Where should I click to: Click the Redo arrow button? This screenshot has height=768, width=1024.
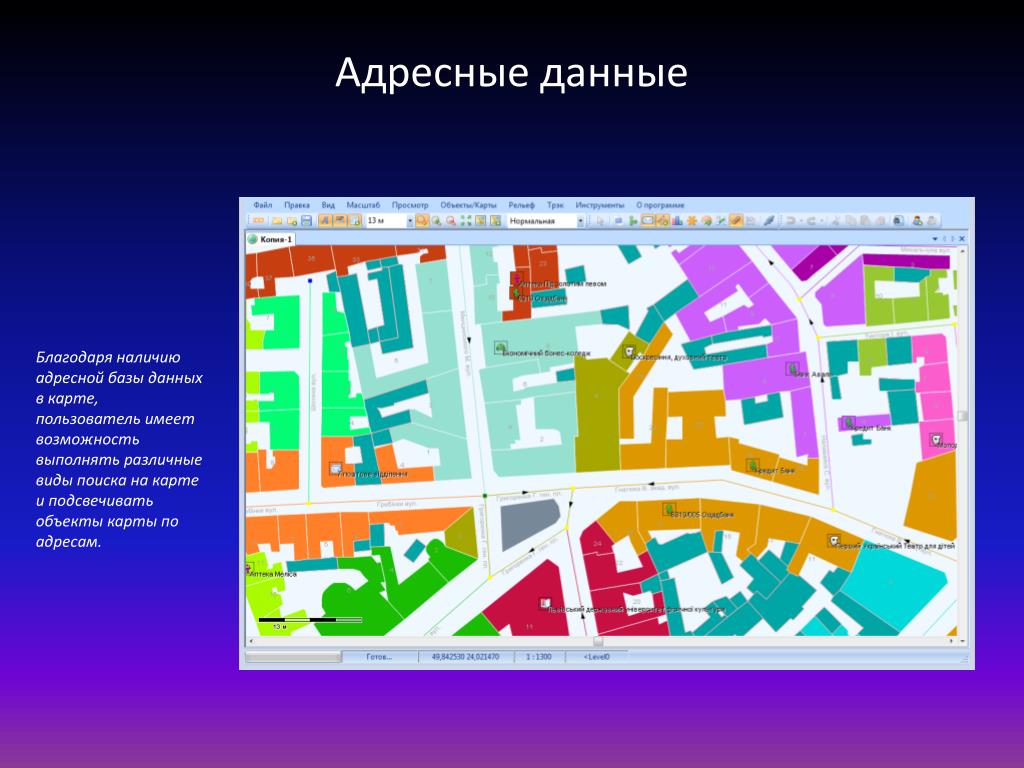[x=811, y=221]
